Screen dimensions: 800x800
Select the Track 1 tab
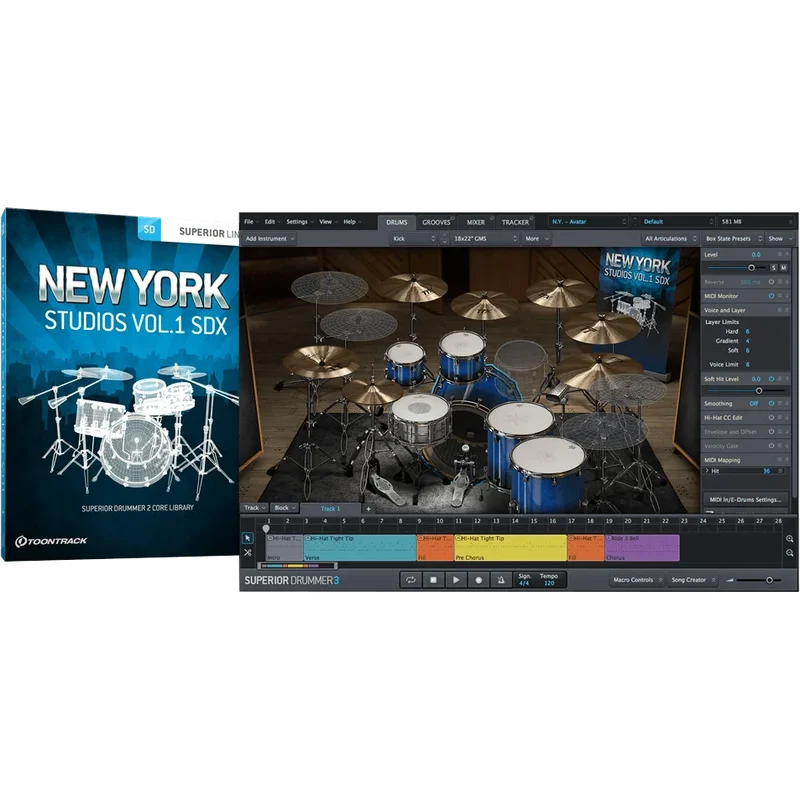pyautogui.click(x=330, y=509)
